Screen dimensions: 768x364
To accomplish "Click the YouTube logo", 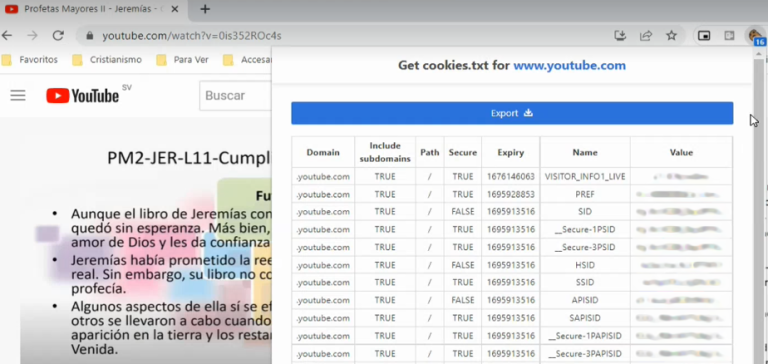I will (x=83, y=96).
